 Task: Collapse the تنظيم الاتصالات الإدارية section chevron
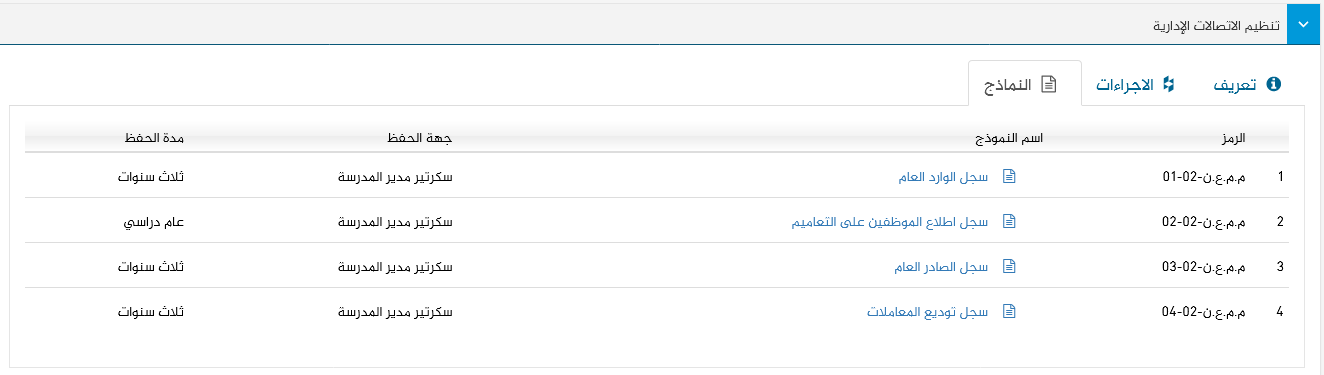pyautogui.click(x=1305, y=25)
